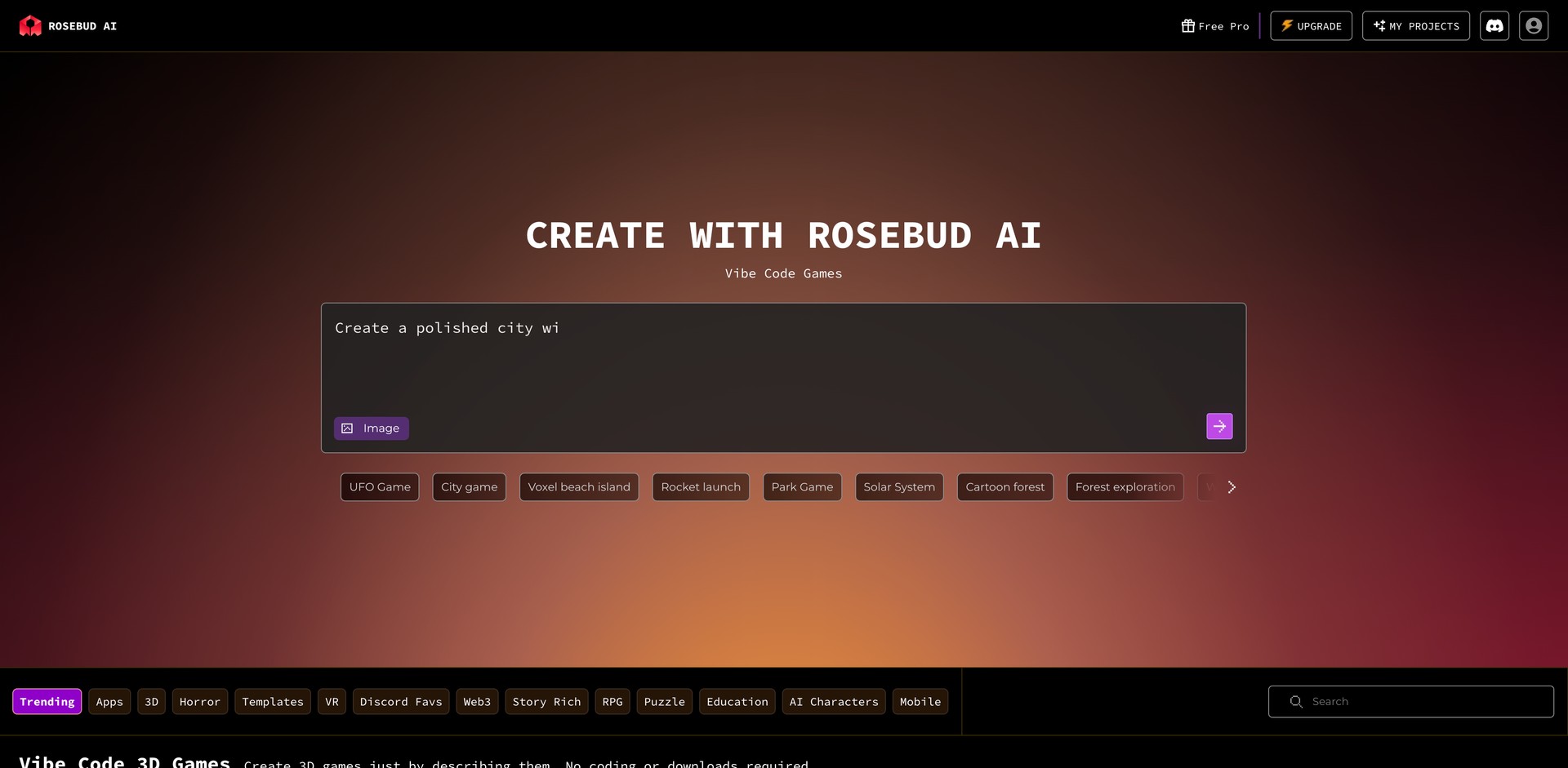This screenshot has width=1568, height=768.
Task: Attach an image with the Image button
Action: (372, 428)
